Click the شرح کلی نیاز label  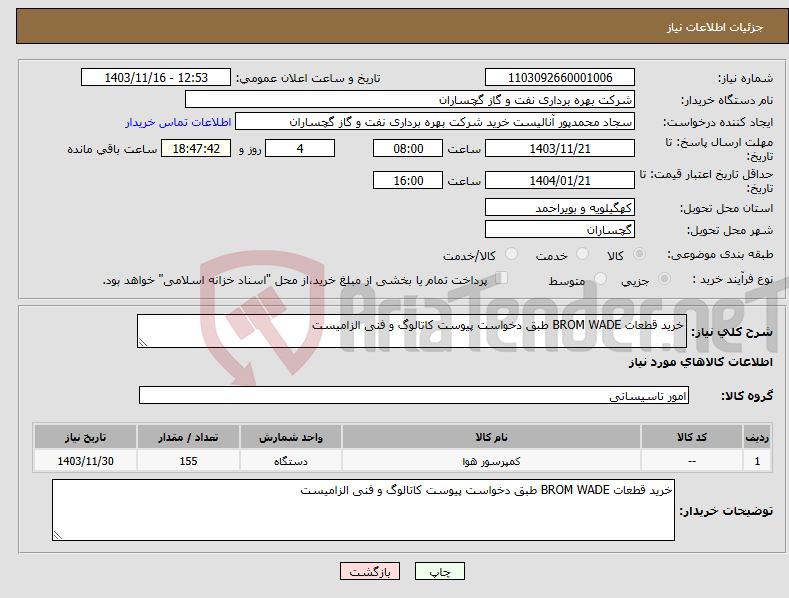[732, 332]
